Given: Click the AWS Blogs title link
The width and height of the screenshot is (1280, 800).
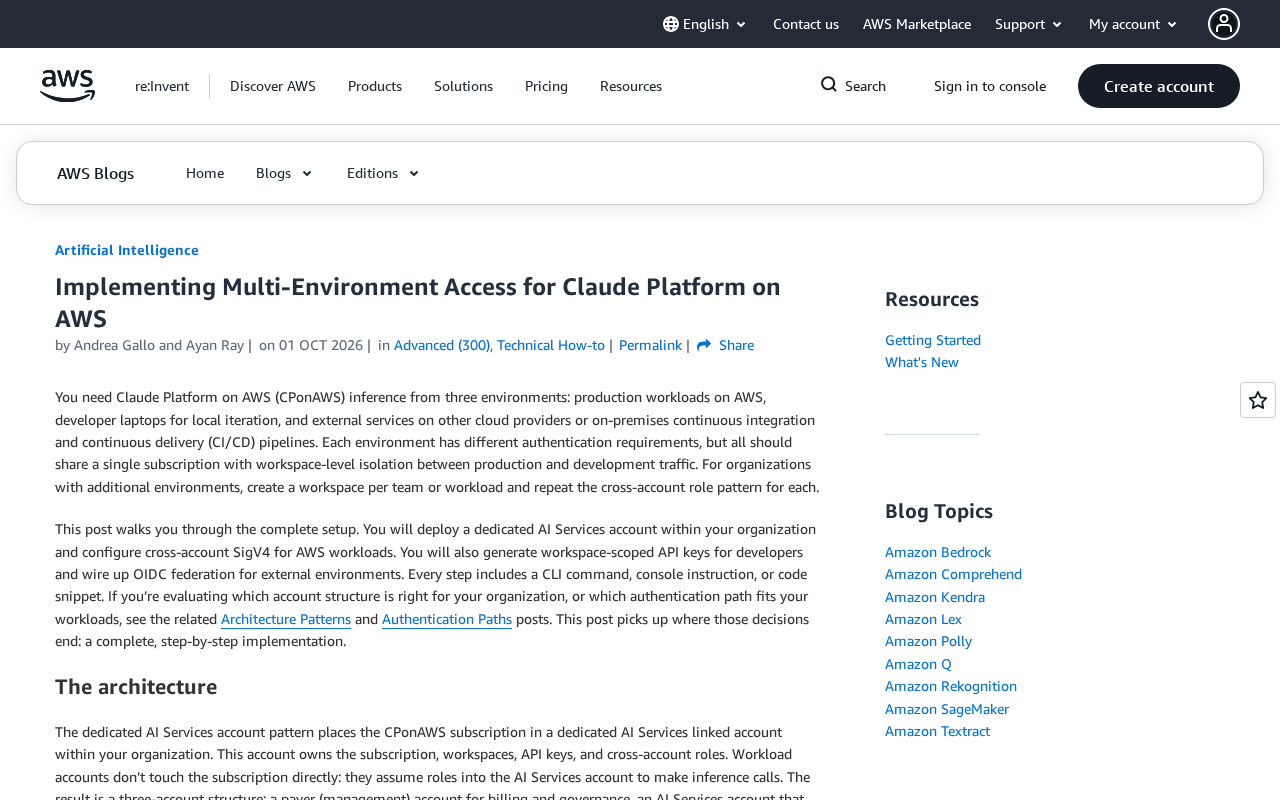Looking at the screenshot, I should [95, 173].
